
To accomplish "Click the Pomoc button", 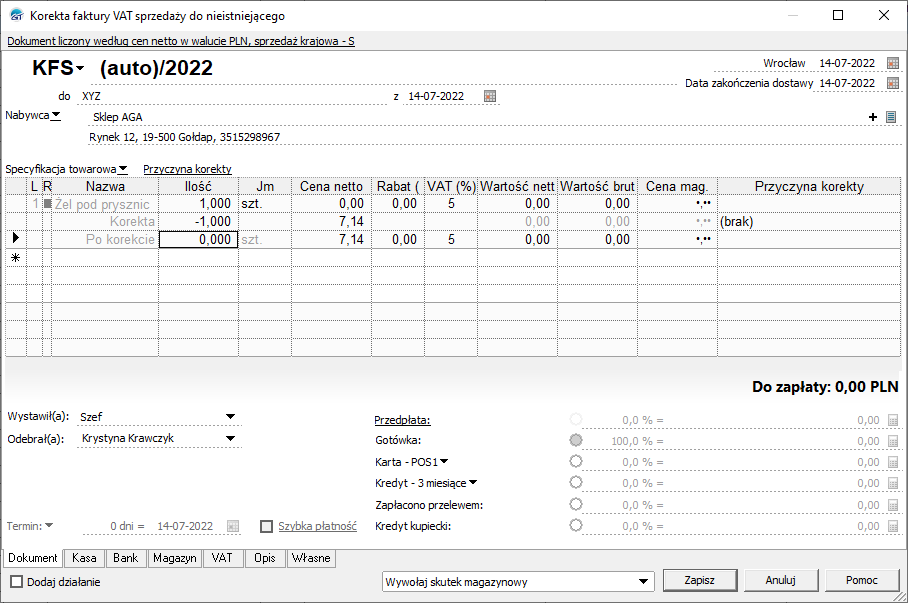I will coord(862,580).
